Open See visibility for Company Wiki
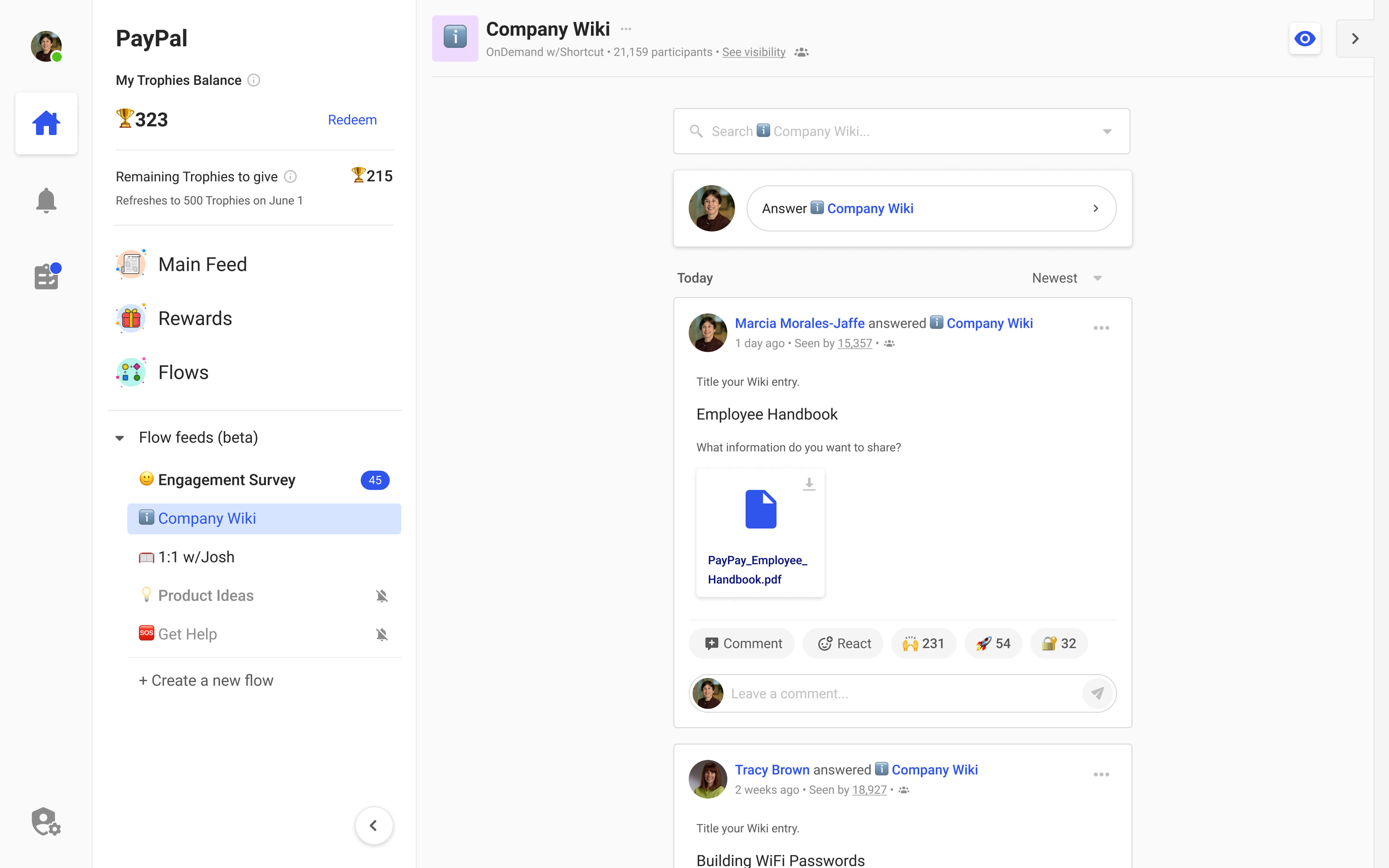 754,52
